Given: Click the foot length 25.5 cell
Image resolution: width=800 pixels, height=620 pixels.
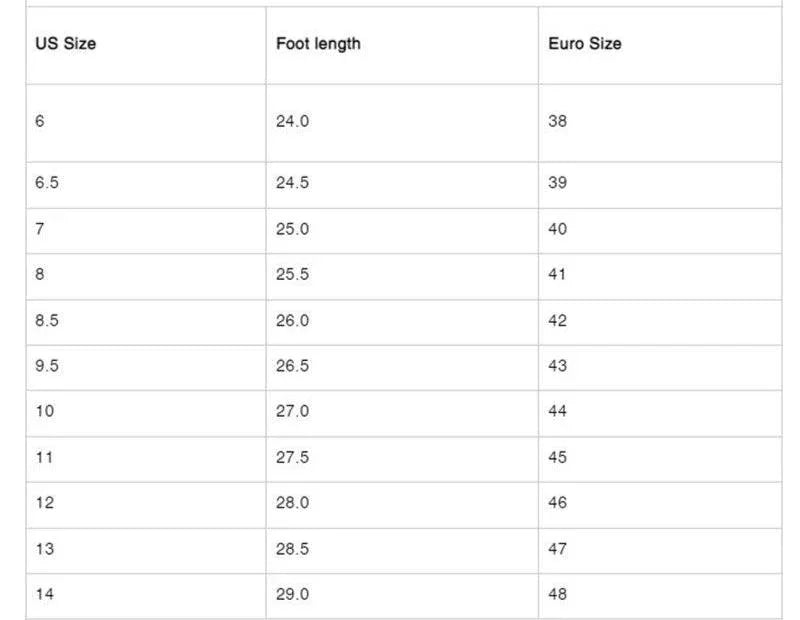Looking at the screenshot, I should coord(293,274).
